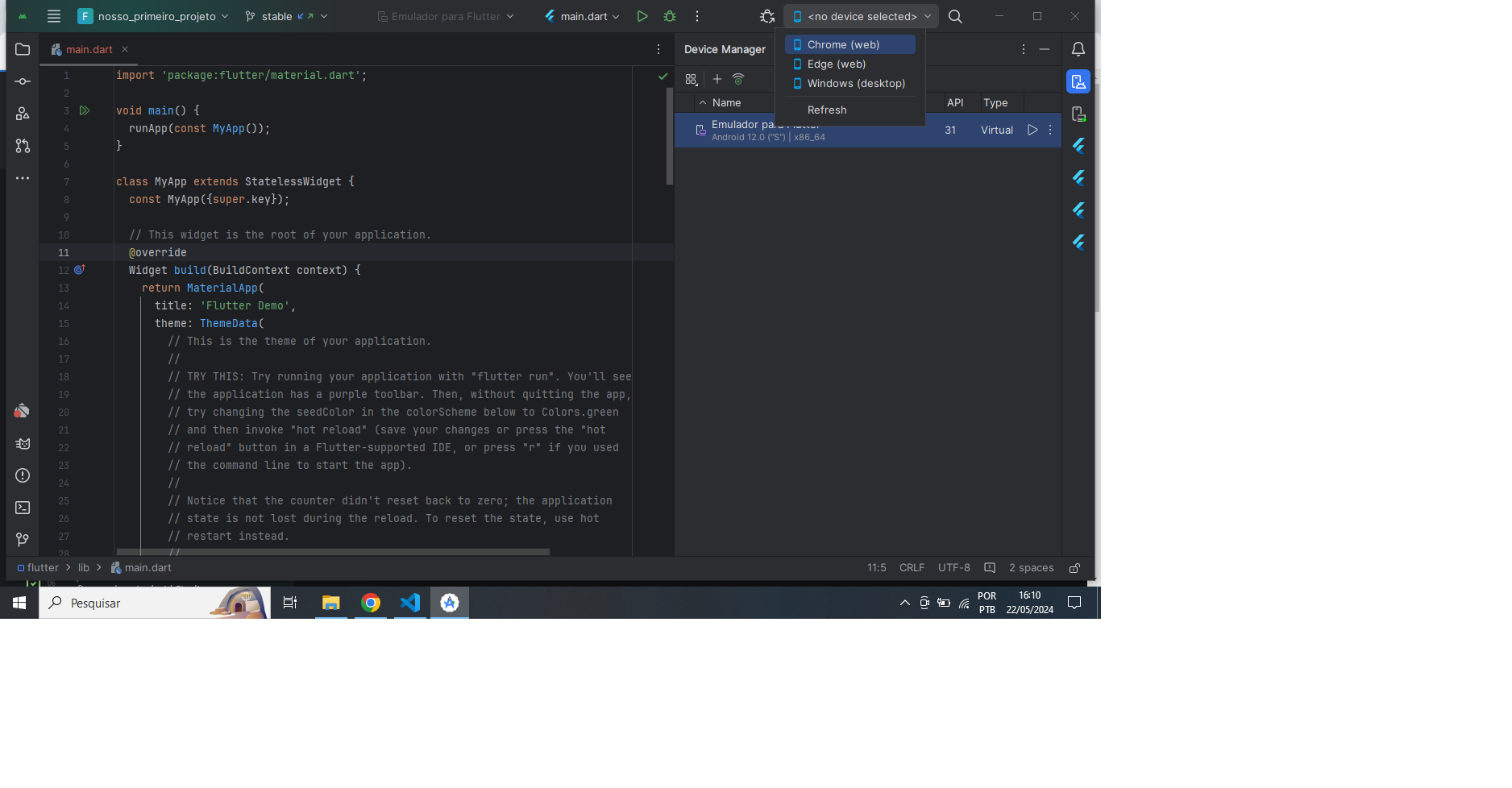1512x788 pixels.
Task: Open Google Chrome from taskbar
Action: (371, 603)
